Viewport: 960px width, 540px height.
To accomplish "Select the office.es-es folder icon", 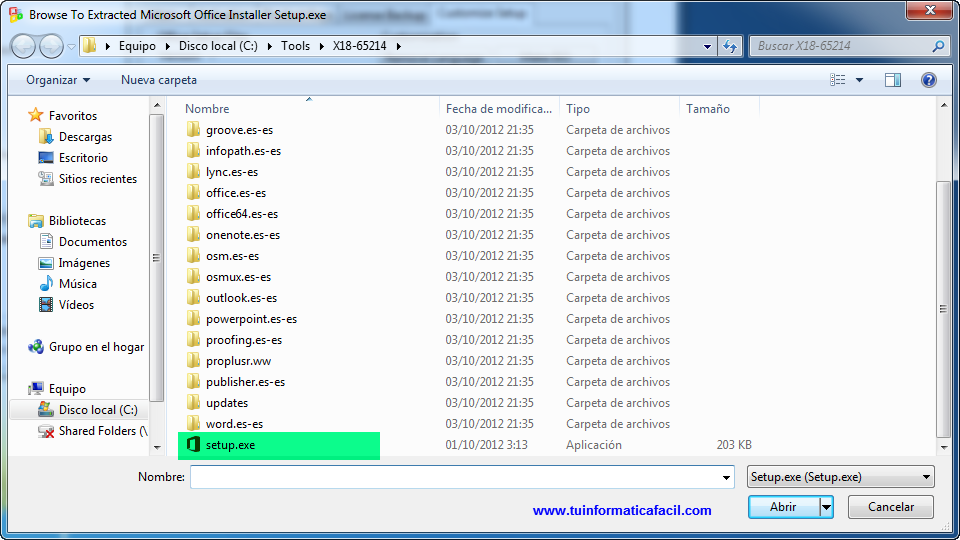I will point(193,192).
